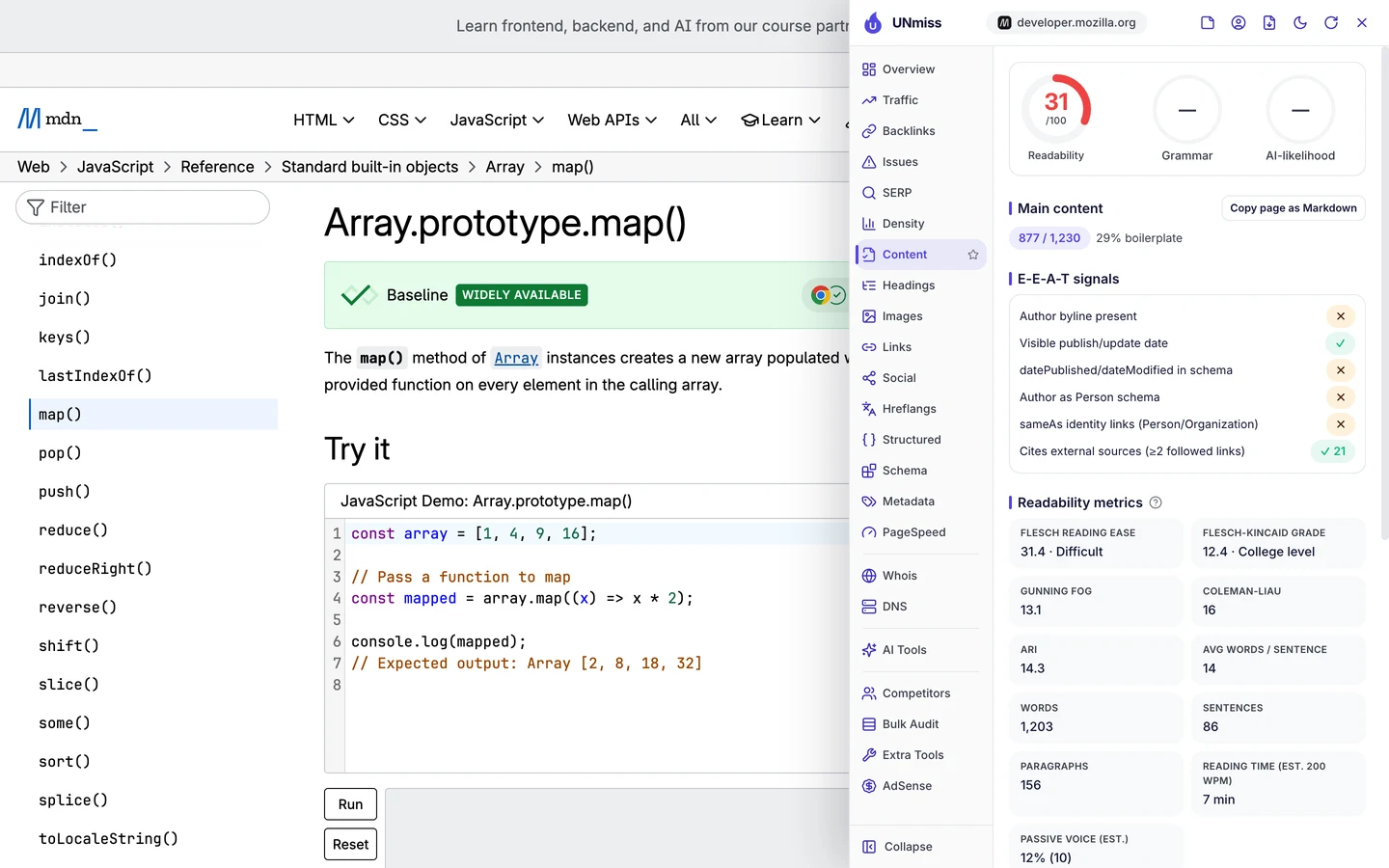Select Whois in the sidebar
Viewport: 1389px width, 868px height.
pos(920,576)
